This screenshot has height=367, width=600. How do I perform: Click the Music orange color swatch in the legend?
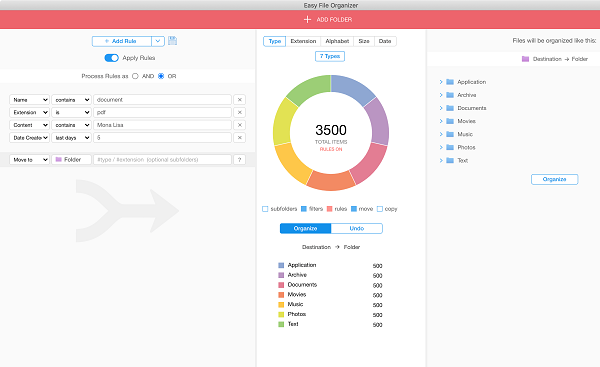coord(281,305)
